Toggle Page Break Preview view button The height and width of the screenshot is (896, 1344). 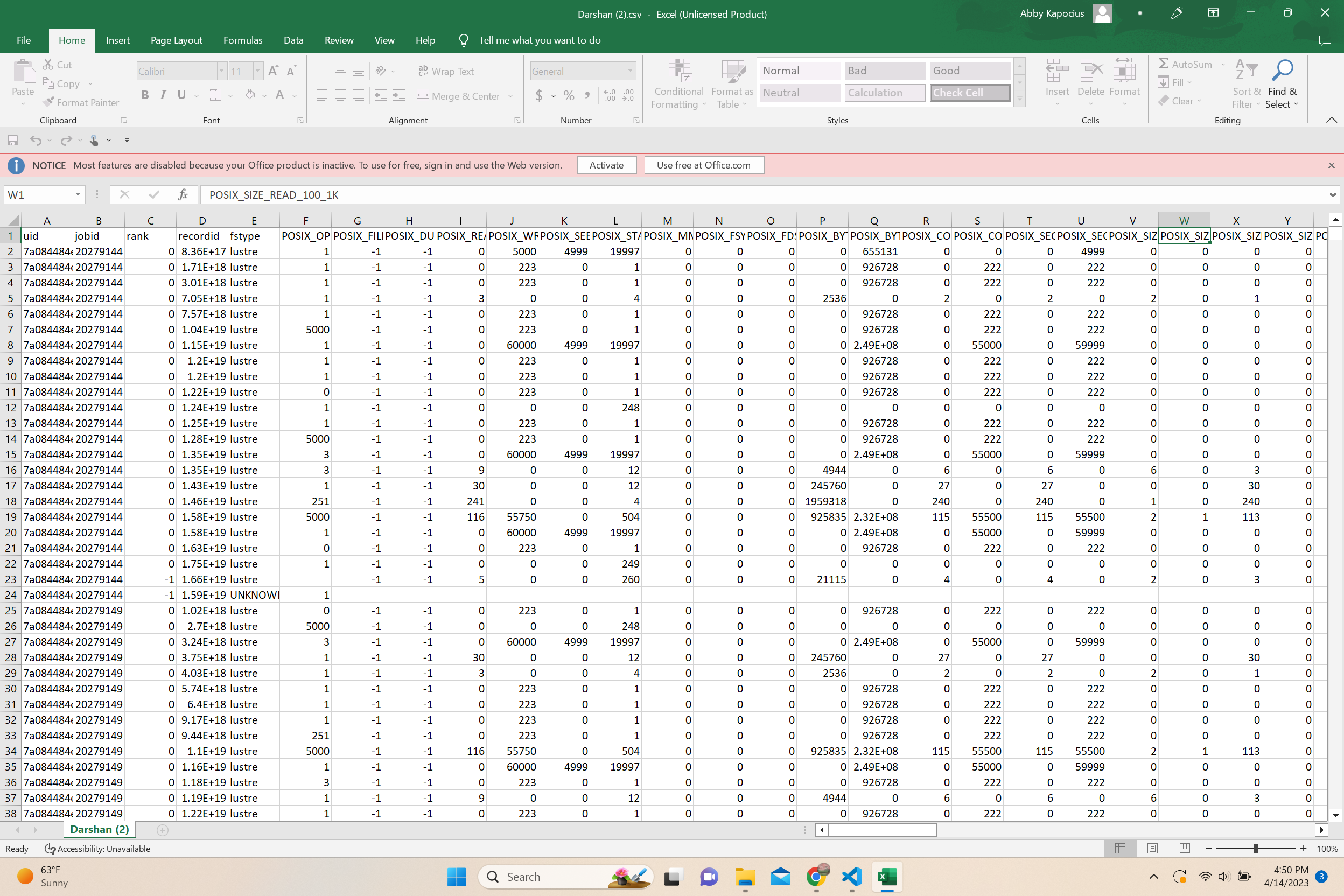(1184, 849)
